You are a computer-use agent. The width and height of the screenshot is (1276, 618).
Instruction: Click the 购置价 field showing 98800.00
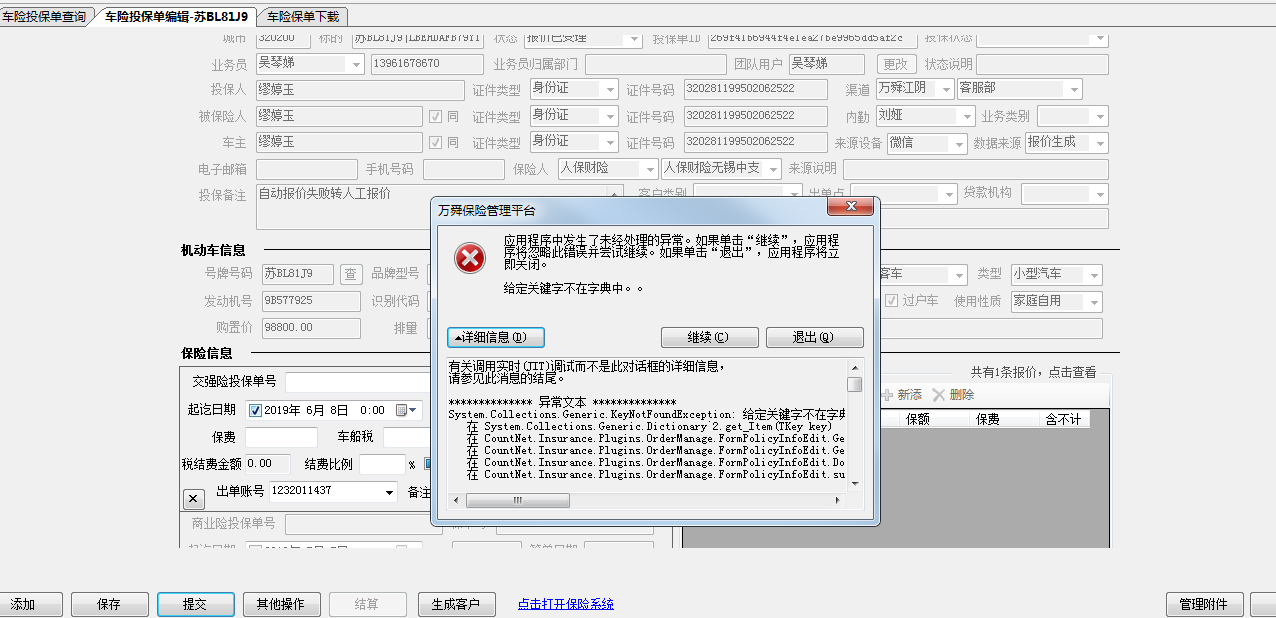click(x=311, y=327)
